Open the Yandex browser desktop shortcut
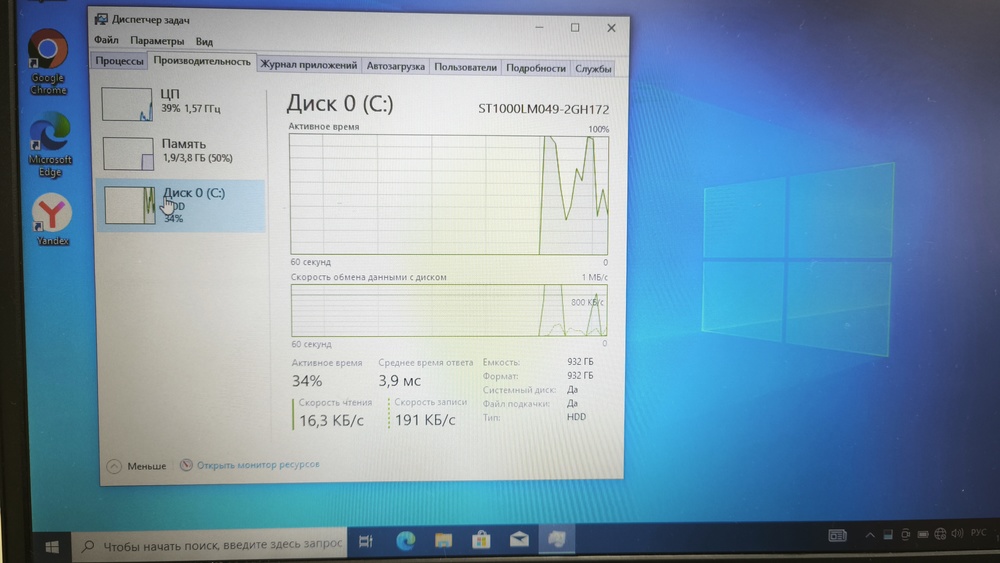Screen dimensions: 1000x563 (52, 219)
